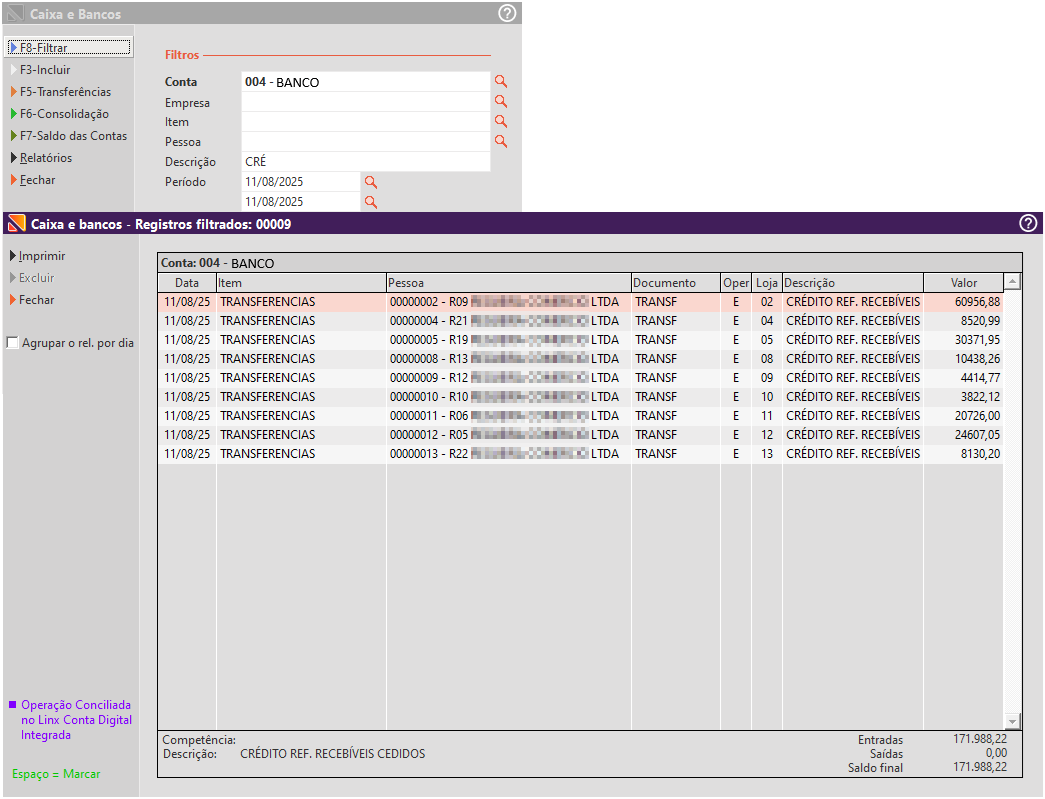Screen dimensions: 1045x799
Task: Select row with value 30371,95
Action: (x=580, y=340)
